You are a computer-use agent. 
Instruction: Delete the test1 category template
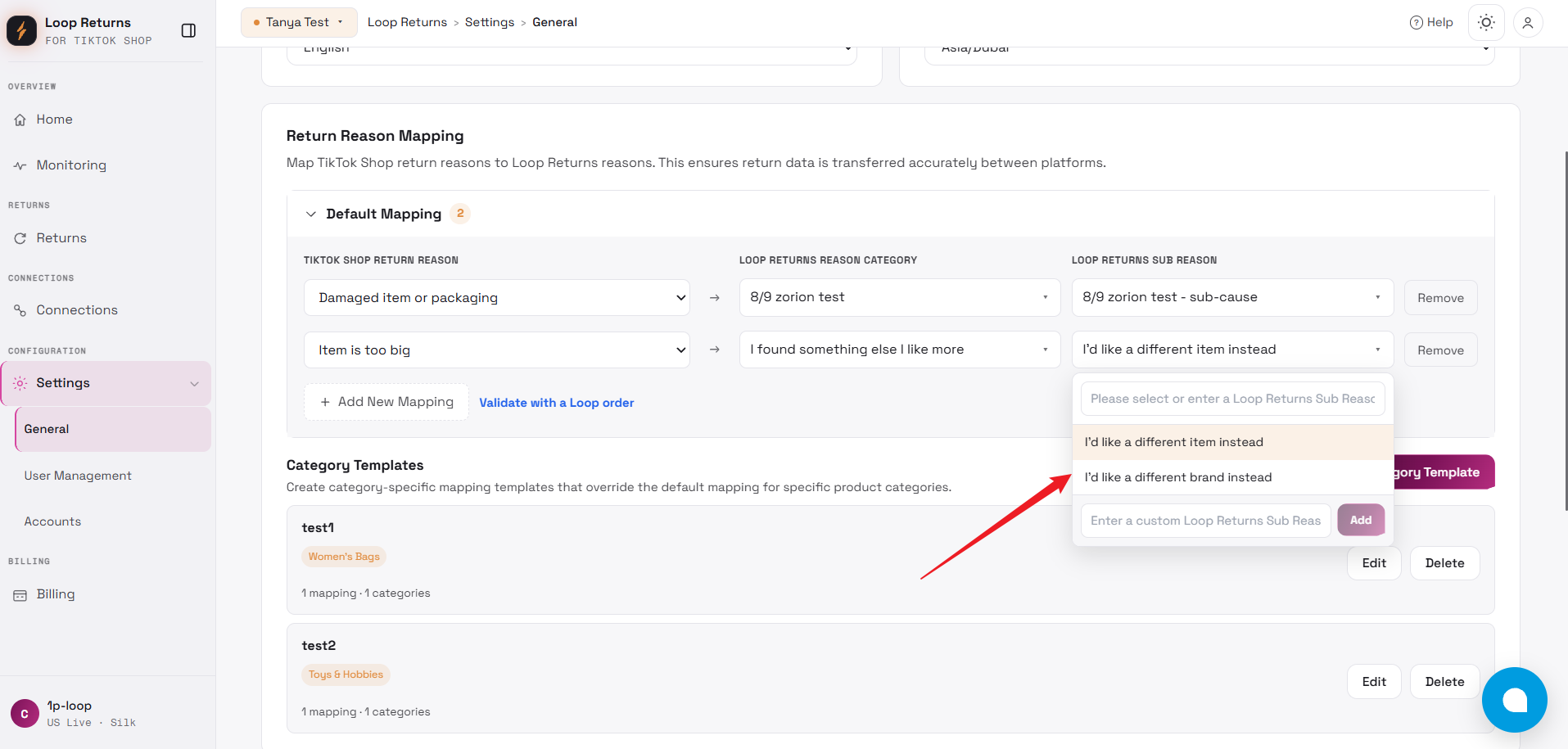point(1444,563)
